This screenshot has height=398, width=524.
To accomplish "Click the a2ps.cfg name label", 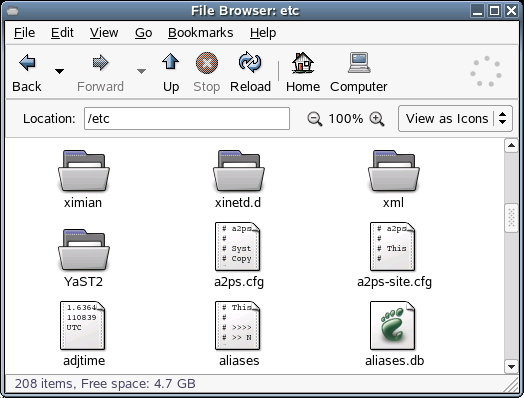I will click(x=239, y=282).
